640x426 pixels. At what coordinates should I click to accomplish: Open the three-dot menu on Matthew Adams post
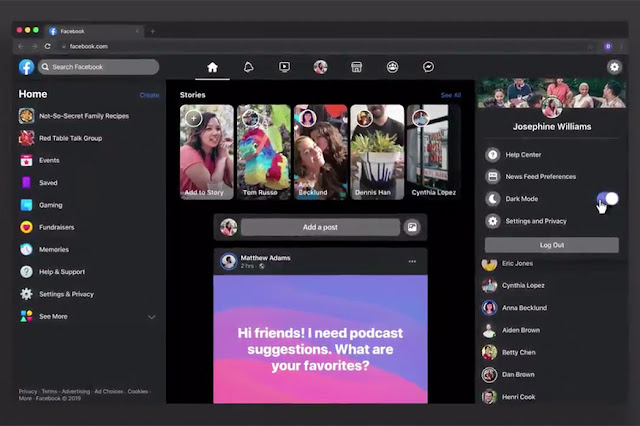coord(412,261)
